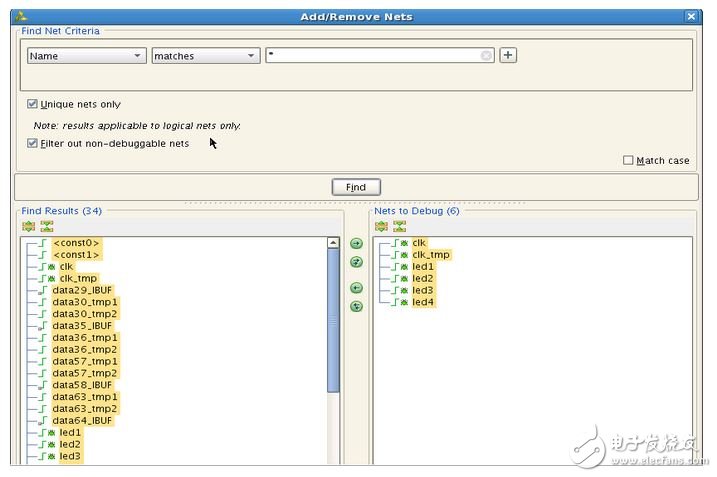
Task: Select led4 in Nets to Debug list
Action: click(x=423, y=302)
